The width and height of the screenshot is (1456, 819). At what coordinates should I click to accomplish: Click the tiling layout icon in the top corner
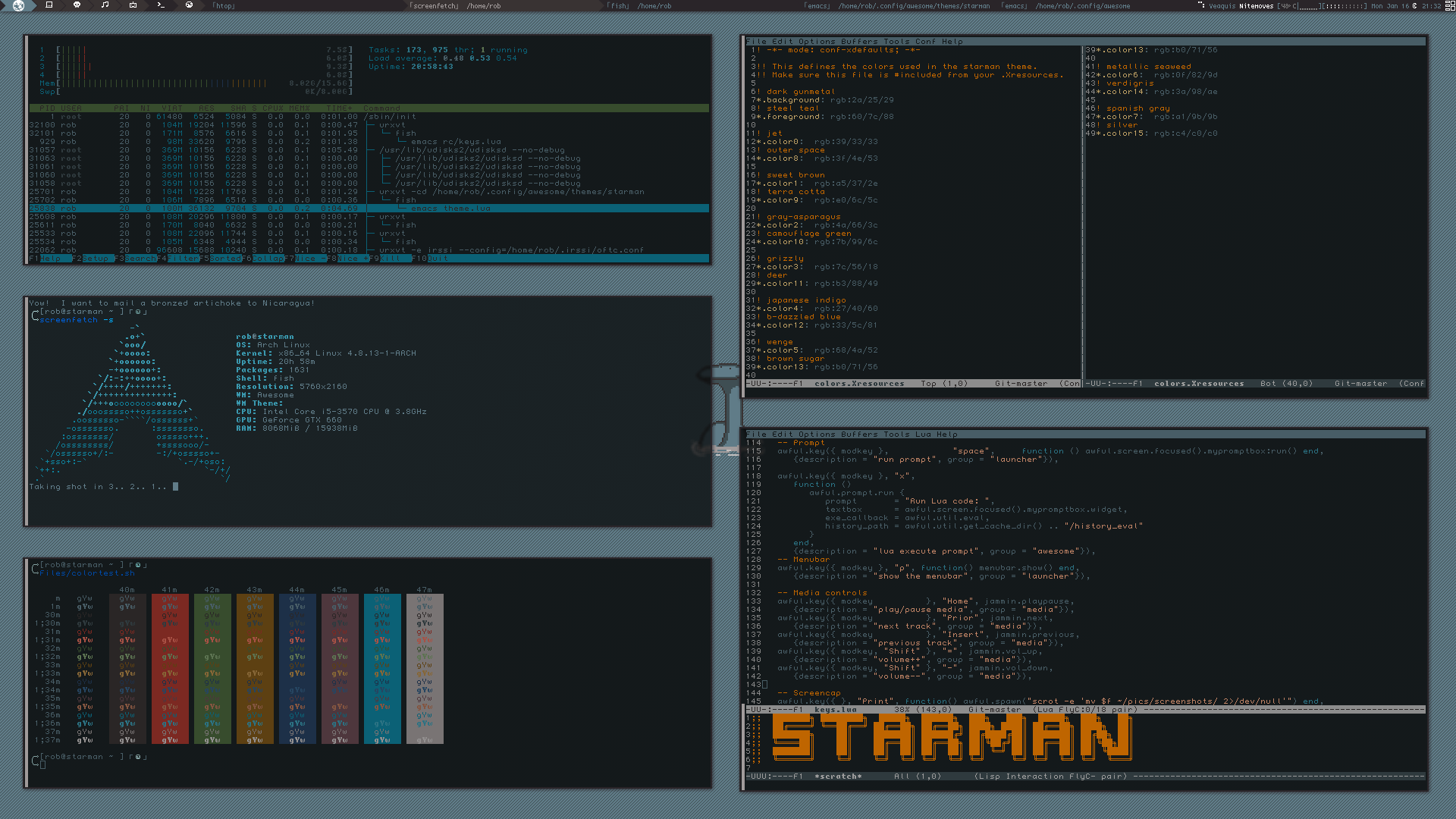pyautogui.click(x=1449, y=5)
